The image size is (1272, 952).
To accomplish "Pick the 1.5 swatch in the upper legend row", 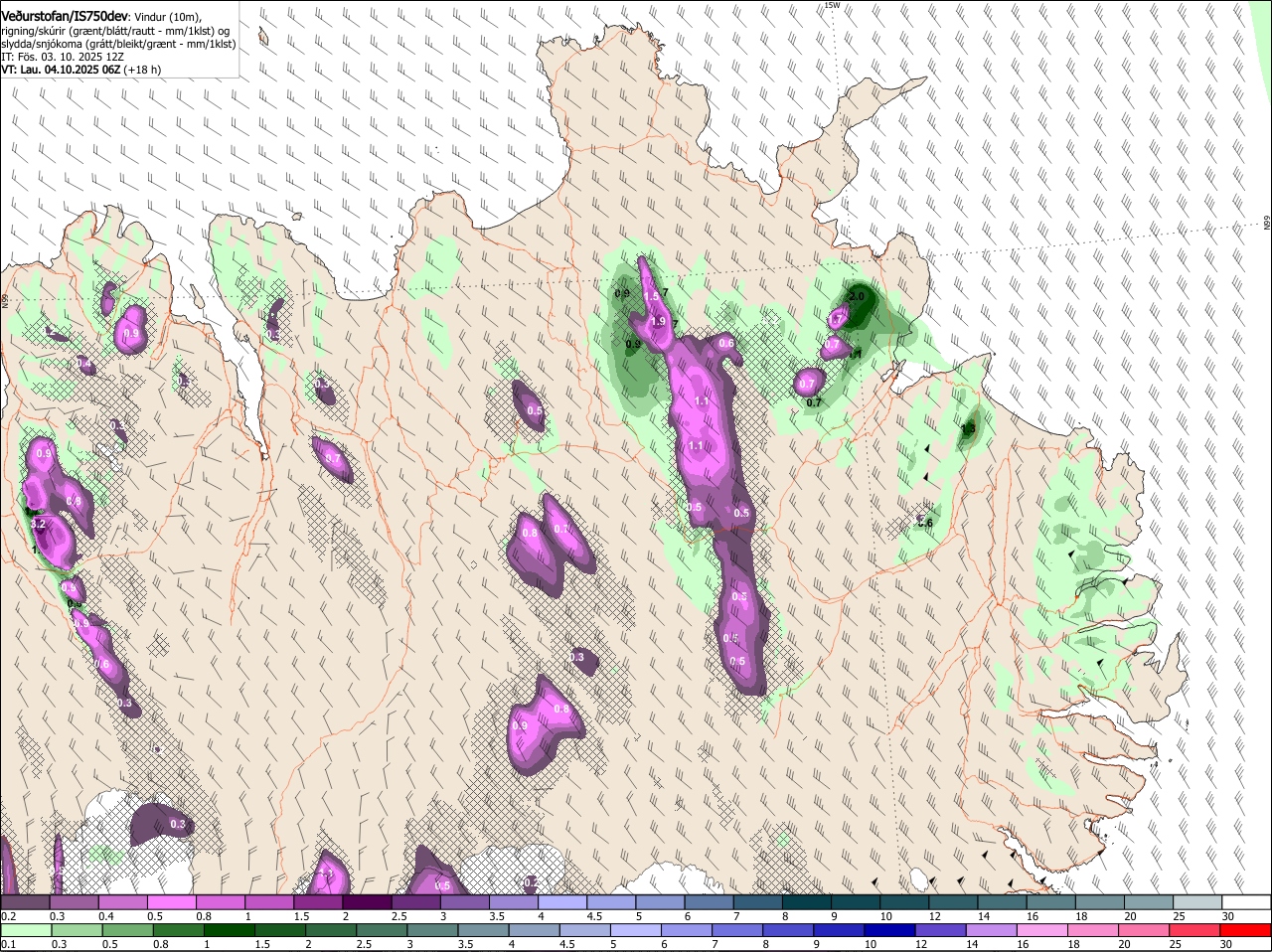I will pyautogui.click(x=317, y=902).
